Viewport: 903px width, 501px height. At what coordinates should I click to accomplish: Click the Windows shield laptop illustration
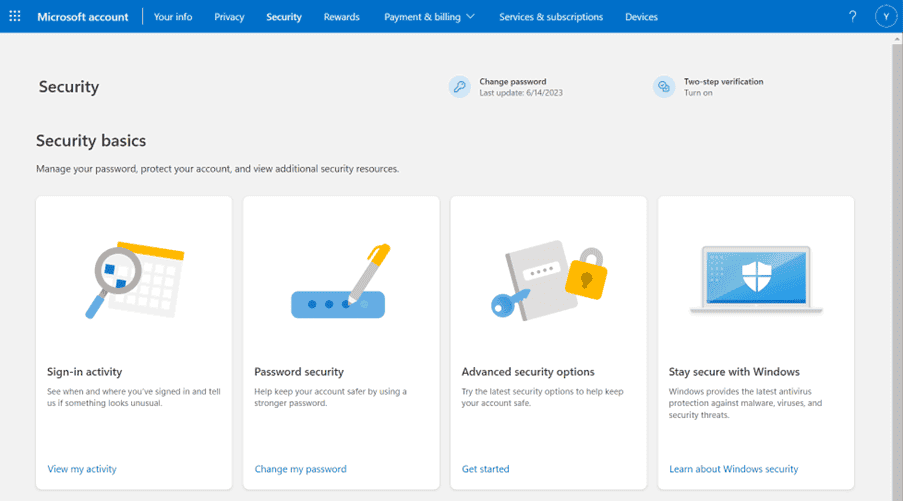pos(756,280)
